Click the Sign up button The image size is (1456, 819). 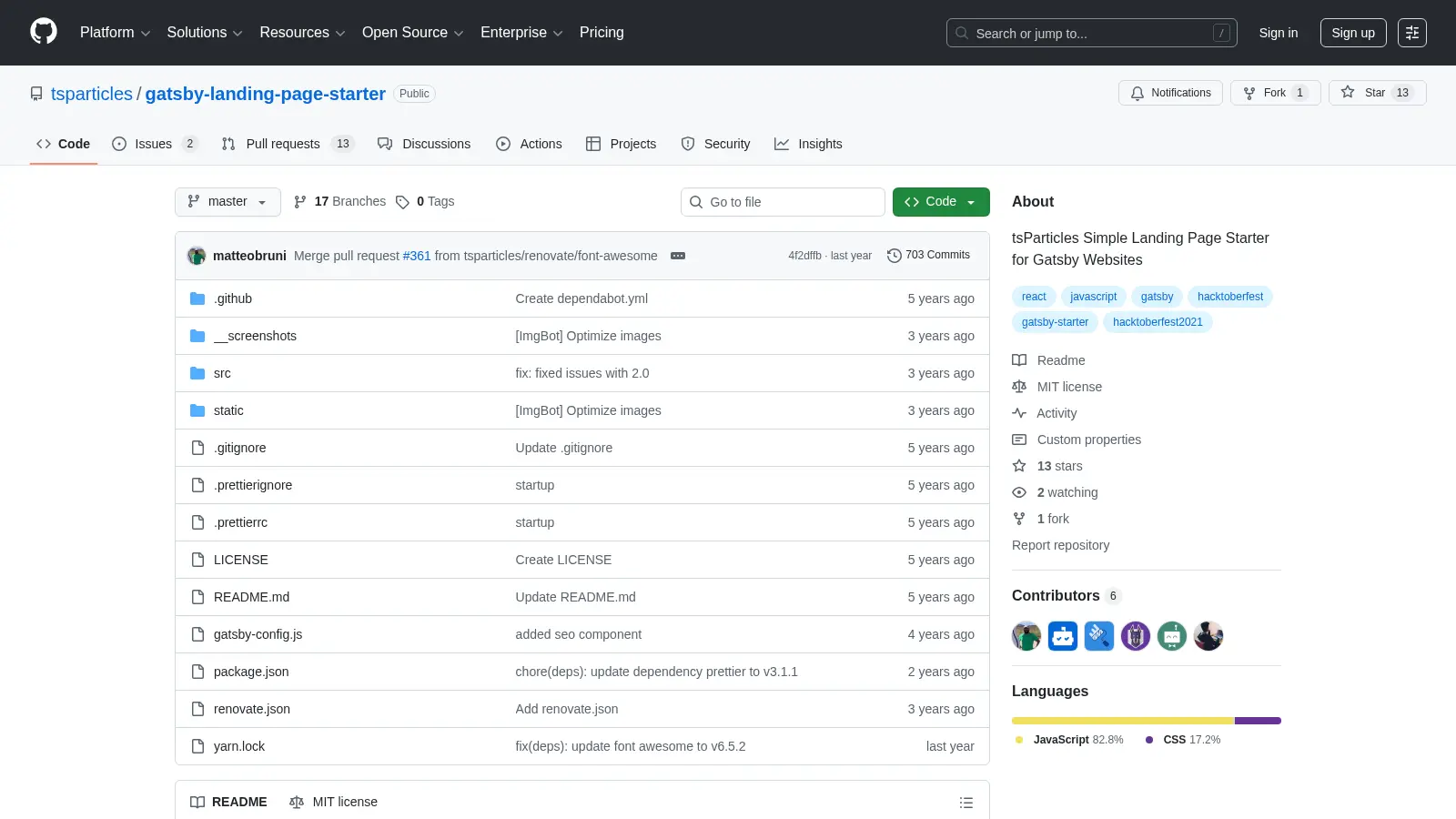1353,33
